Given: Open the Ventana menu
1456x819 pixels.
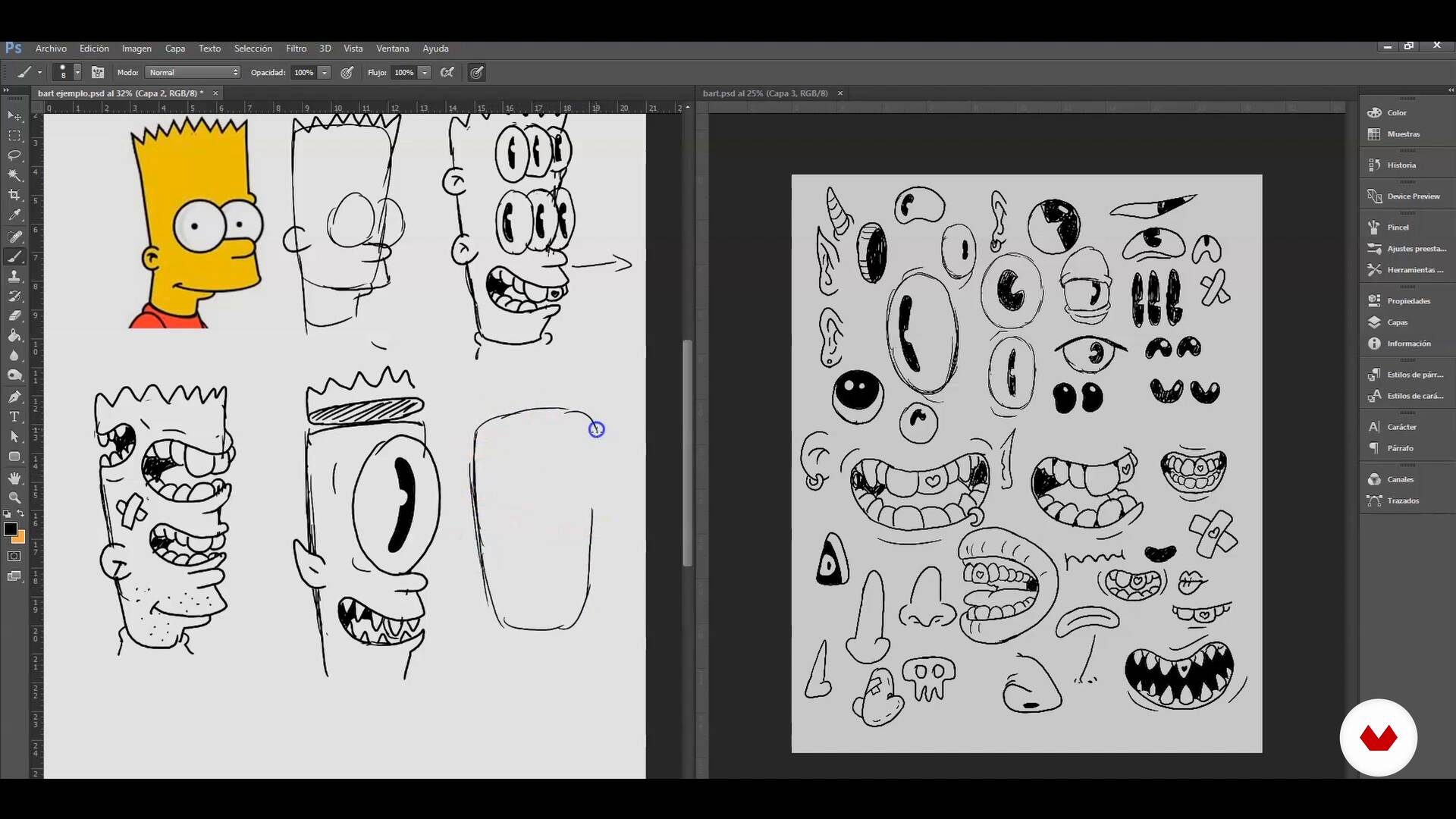Looking at the screenshot, I should pos(392,49).
